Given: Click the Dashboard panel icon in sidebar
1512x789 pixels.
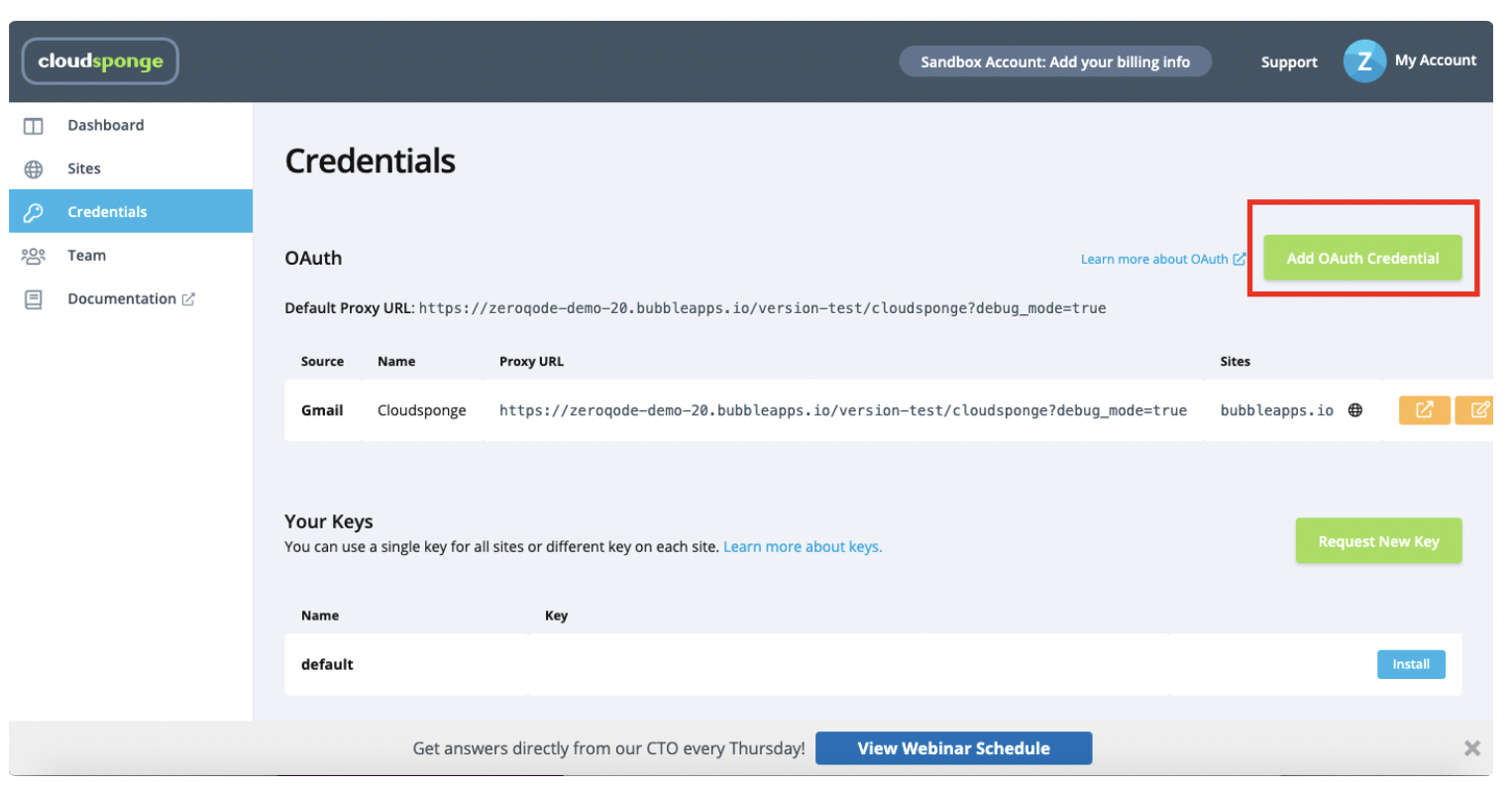Looking at the screenshot, I should click(x=34, y=126).
